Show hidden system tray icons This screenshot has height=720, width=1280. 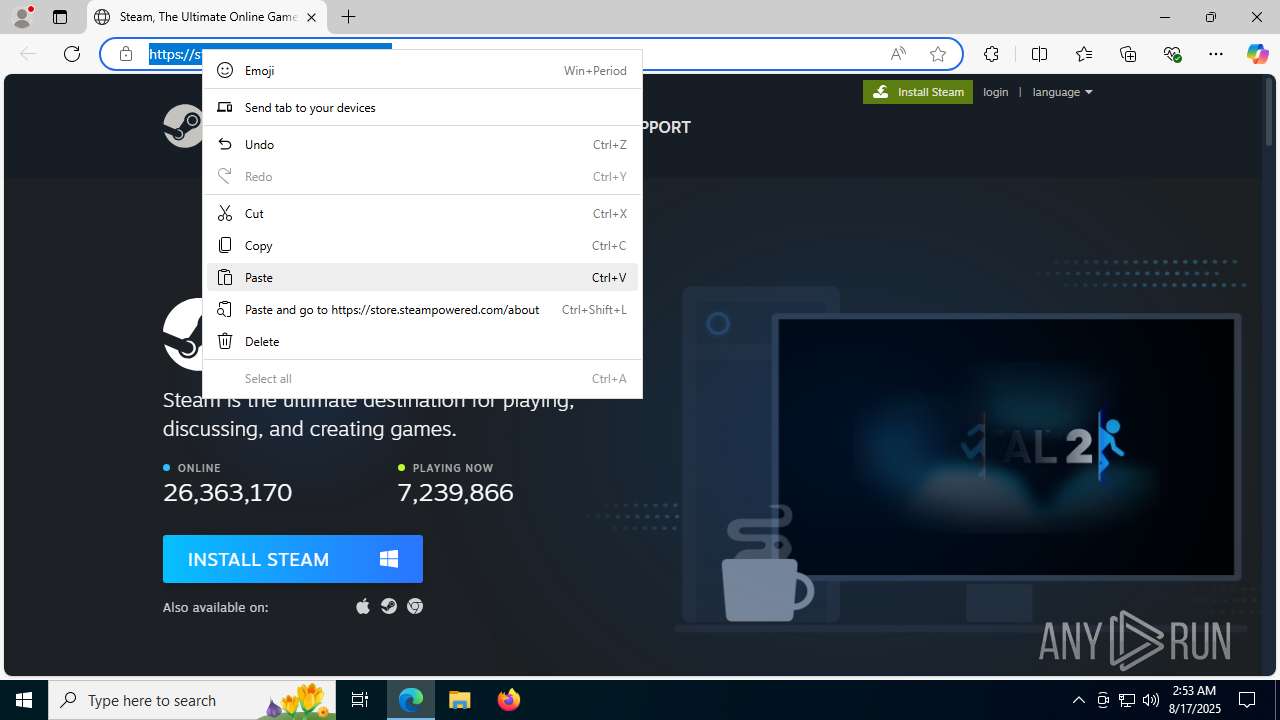point(1078,700)
